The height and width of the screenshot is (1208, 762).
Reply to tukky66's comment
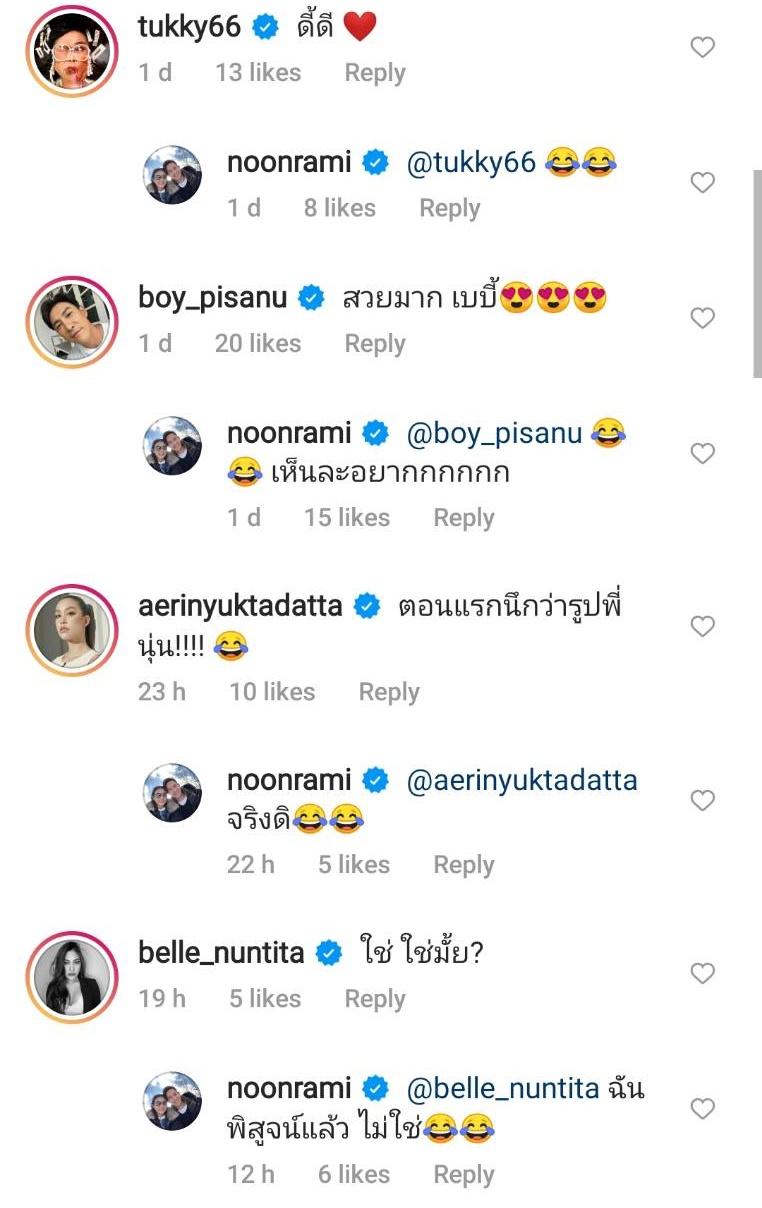[375, 73]
